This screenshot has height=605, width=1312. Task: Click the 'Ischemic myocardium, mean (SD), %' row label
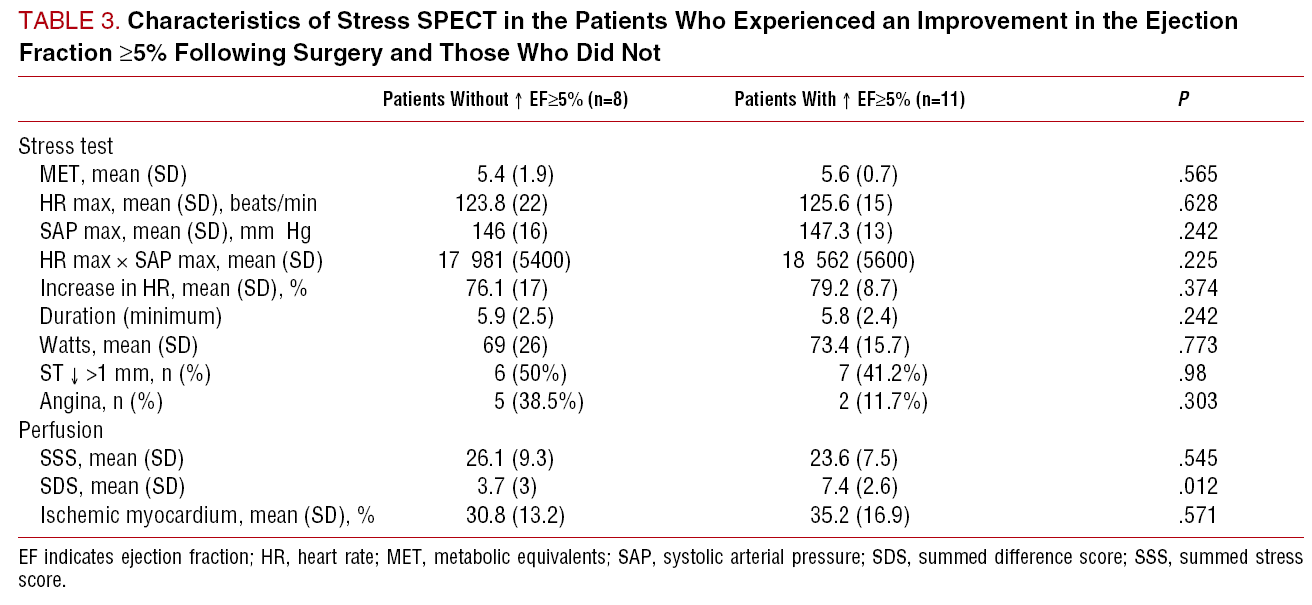tap(207, 516)
